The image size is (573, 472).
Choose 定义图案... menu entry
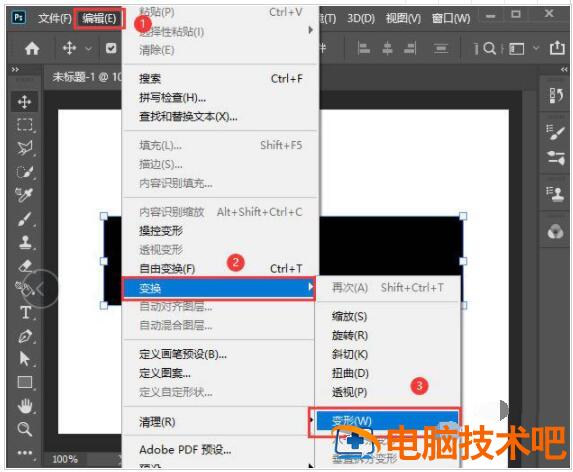tap(219, 373)
